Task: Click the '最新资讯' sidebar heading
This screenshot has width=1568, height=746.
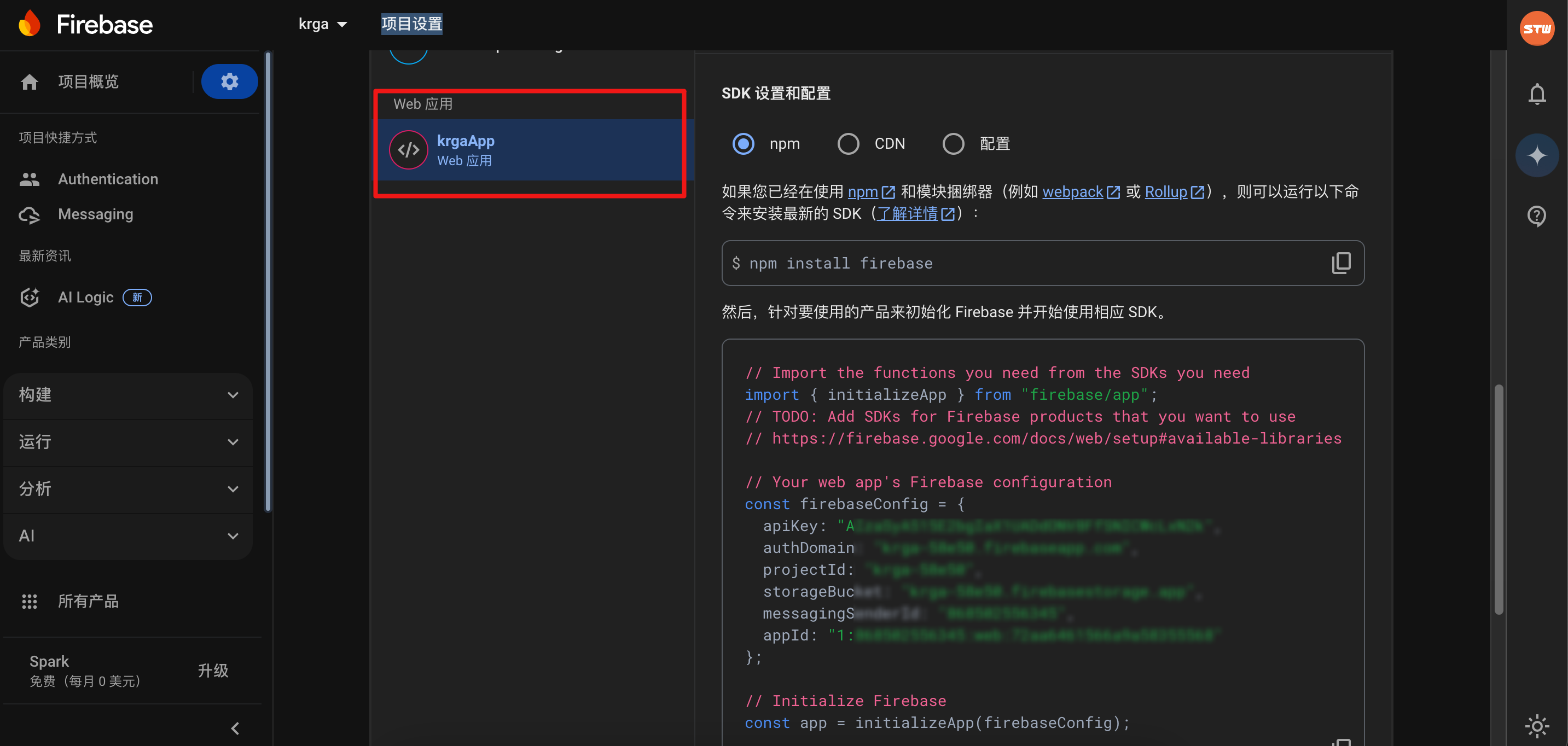Action: click(x=44, y=255)
